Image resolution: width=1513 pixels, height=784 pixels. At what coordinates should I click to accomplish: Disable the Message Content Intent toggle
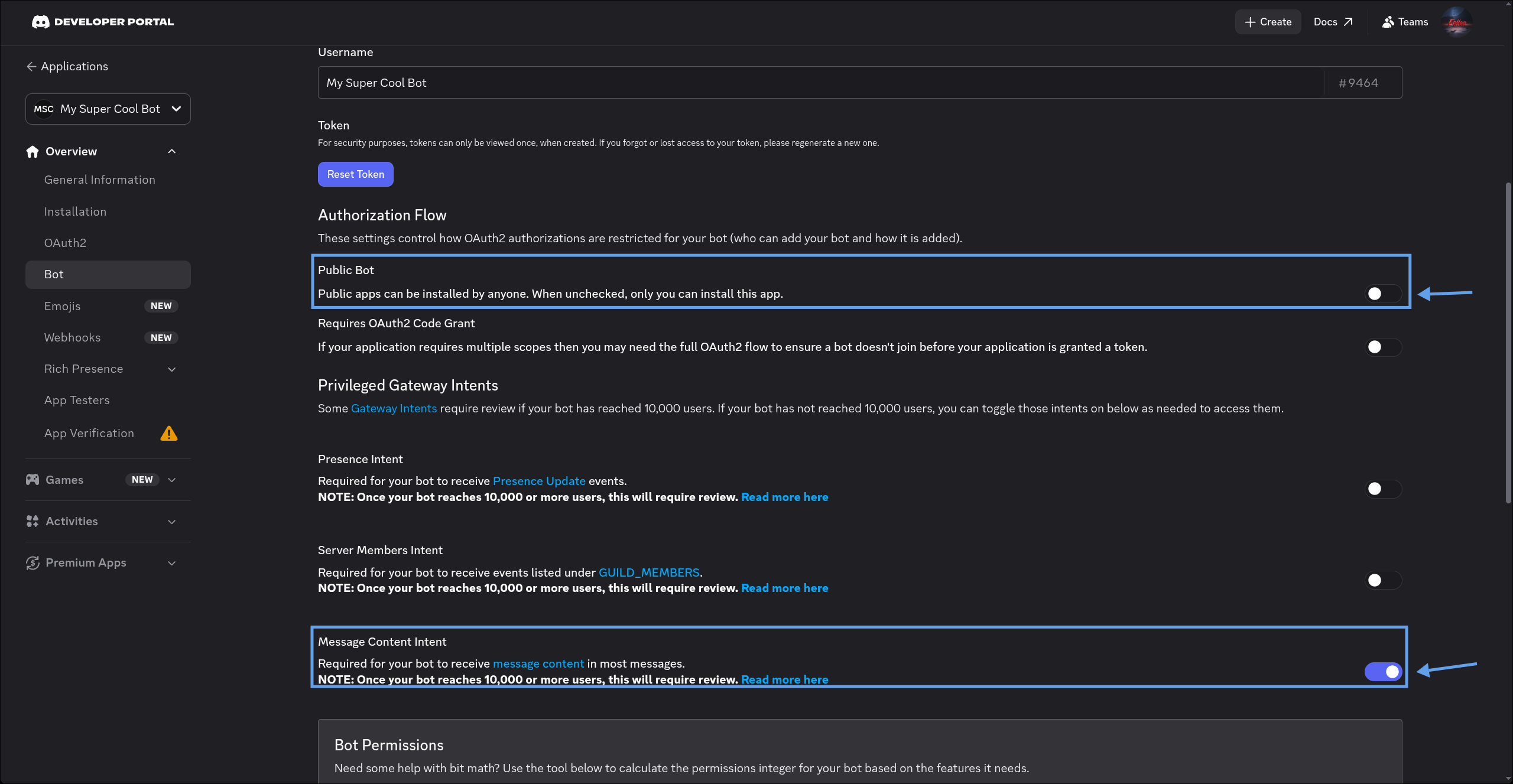click(1383, 672)
